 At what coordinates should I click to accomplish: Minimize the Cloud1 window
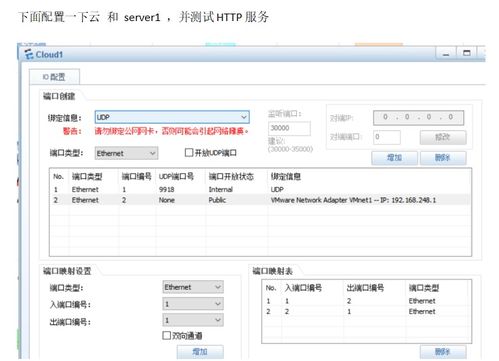pyautogui.click(x=446, y=53)
